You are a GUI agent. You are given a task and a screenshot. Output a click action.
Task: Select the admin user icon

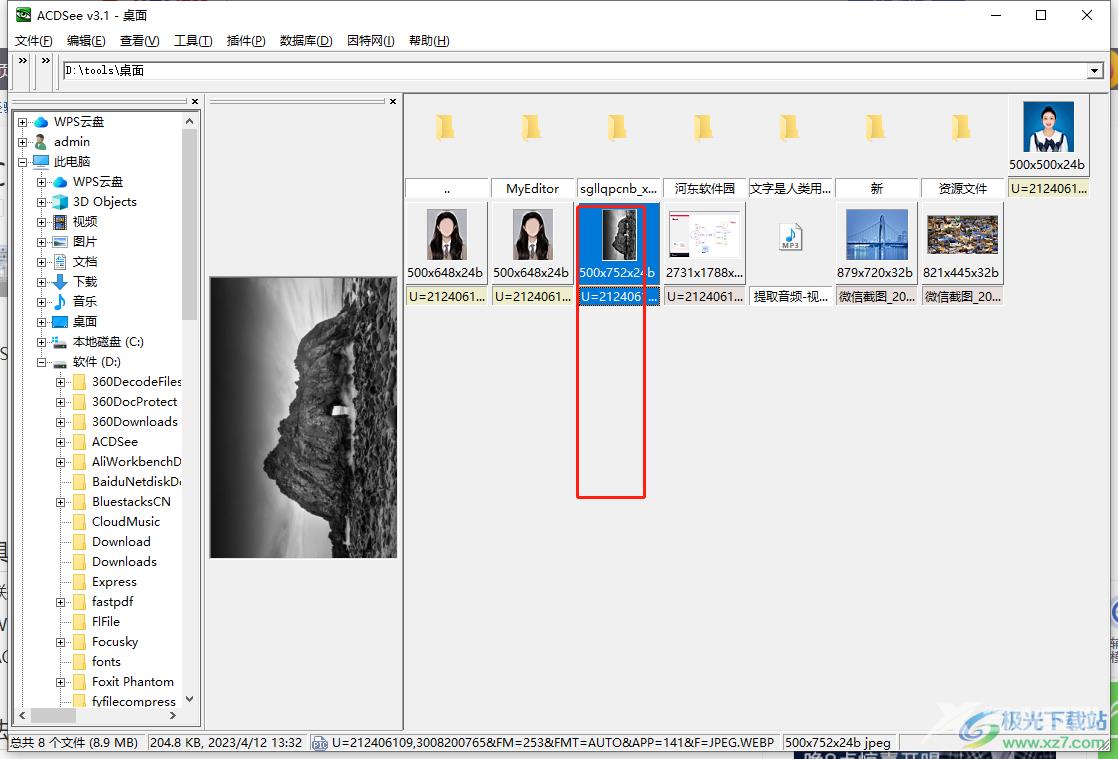point(41,142)
